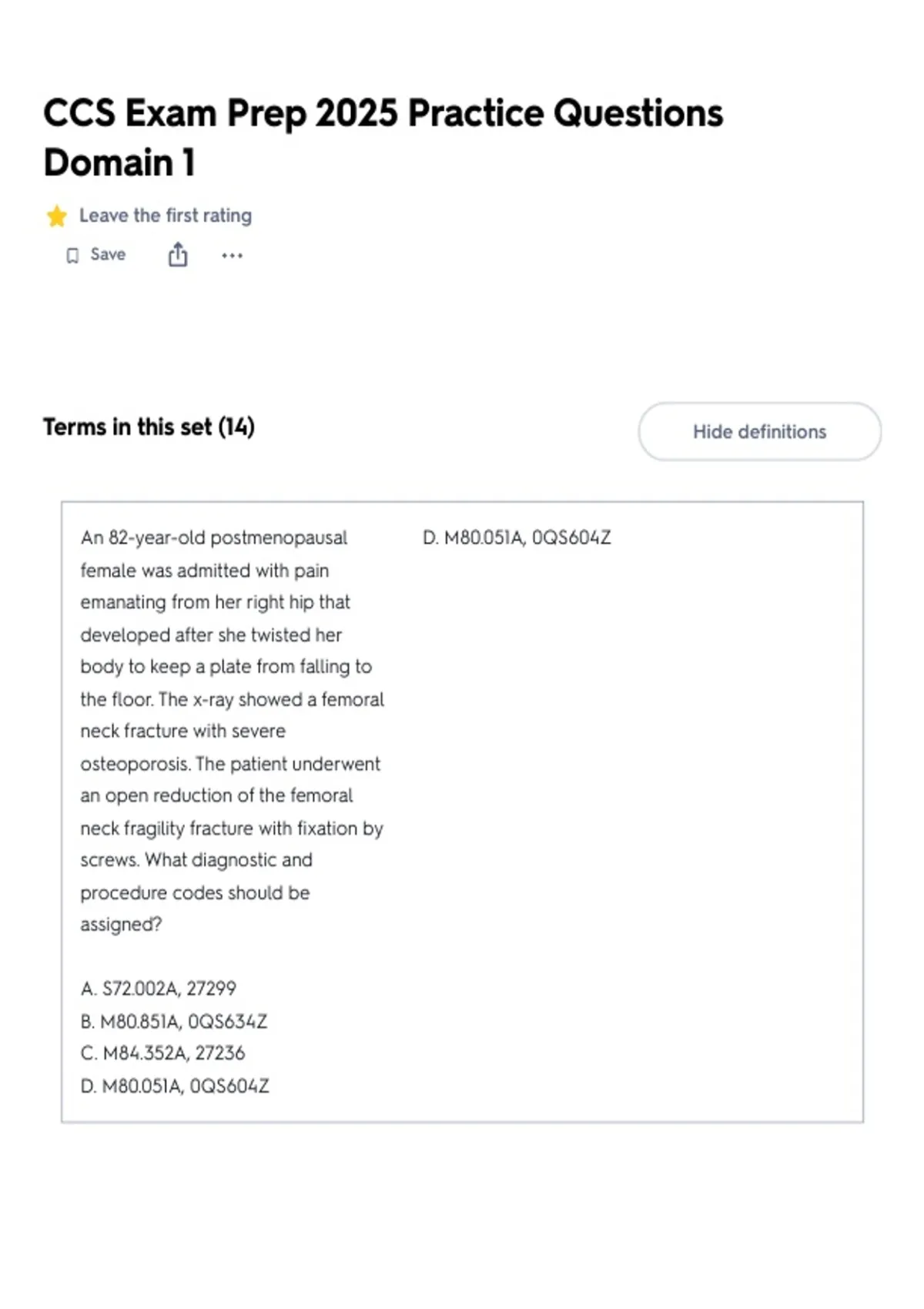924x1309 pixels.
Task: Click the Terms in this set (14) heading
Action: tap(149, 427)
